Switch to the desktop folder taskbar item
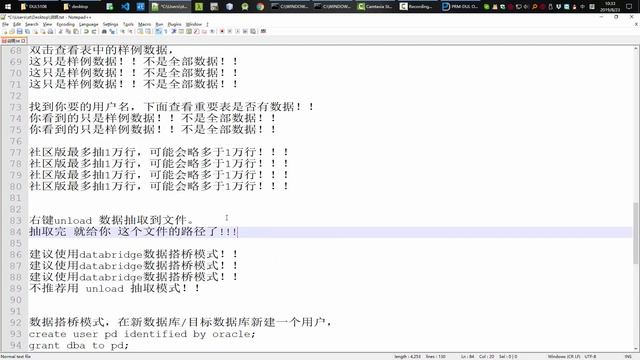The height and width of the screenshot is (360, 640). [80, 7]
